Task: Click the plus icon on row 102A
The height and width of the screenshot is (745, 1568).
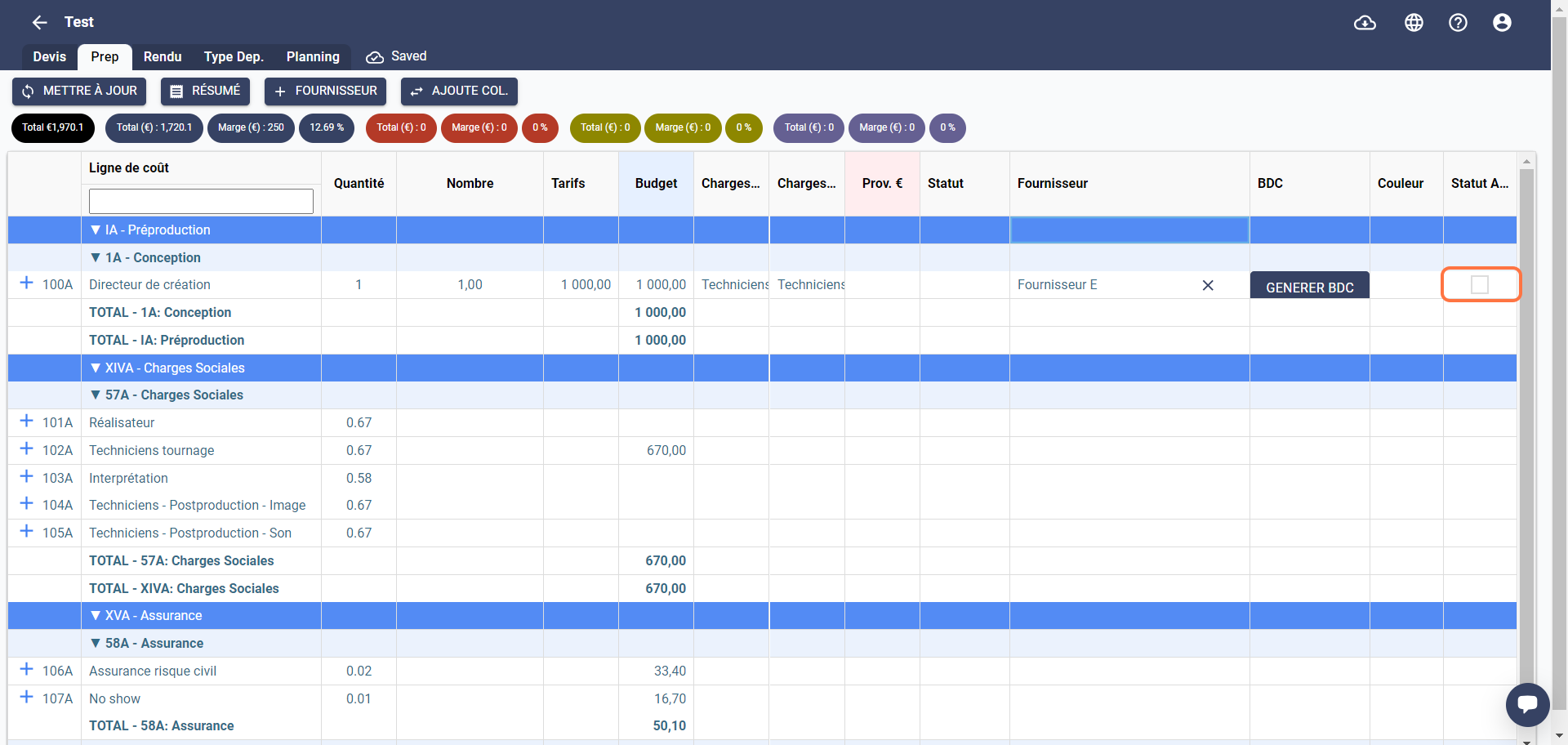Action: click(x=26, y=448)
